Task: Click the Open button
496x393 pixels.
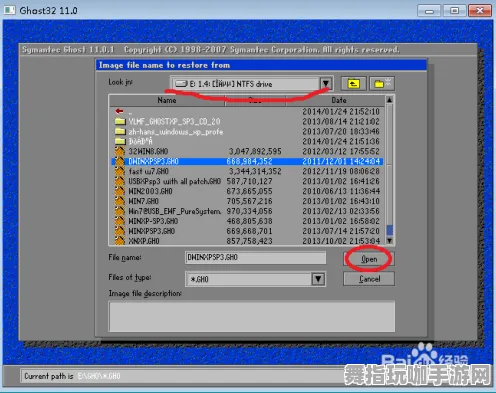Action: 369,259
